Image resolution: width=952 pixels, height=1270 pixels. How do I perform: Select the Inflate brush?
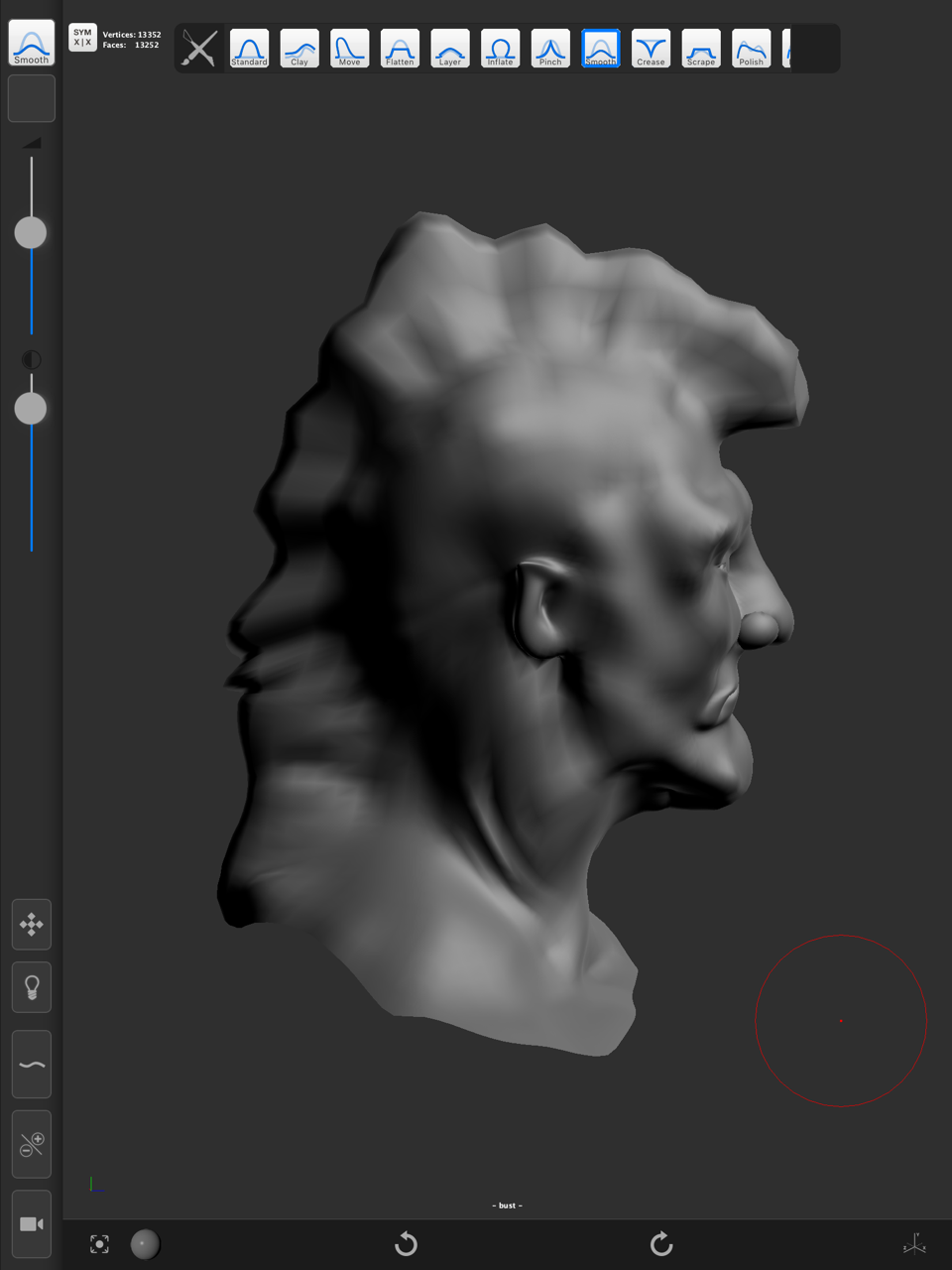[500, 49]
